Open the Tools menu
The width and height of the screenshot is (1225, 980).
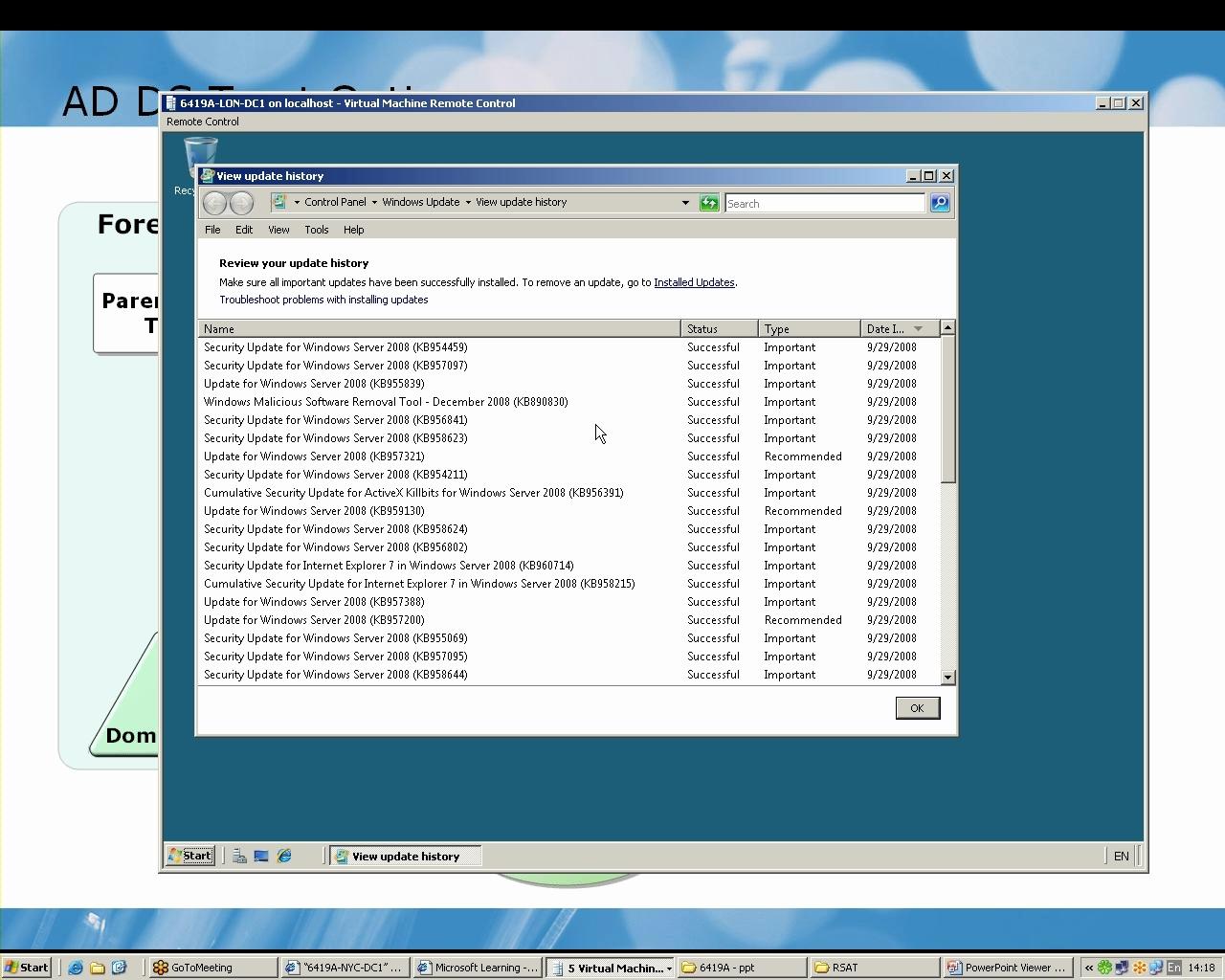[316, 230]
